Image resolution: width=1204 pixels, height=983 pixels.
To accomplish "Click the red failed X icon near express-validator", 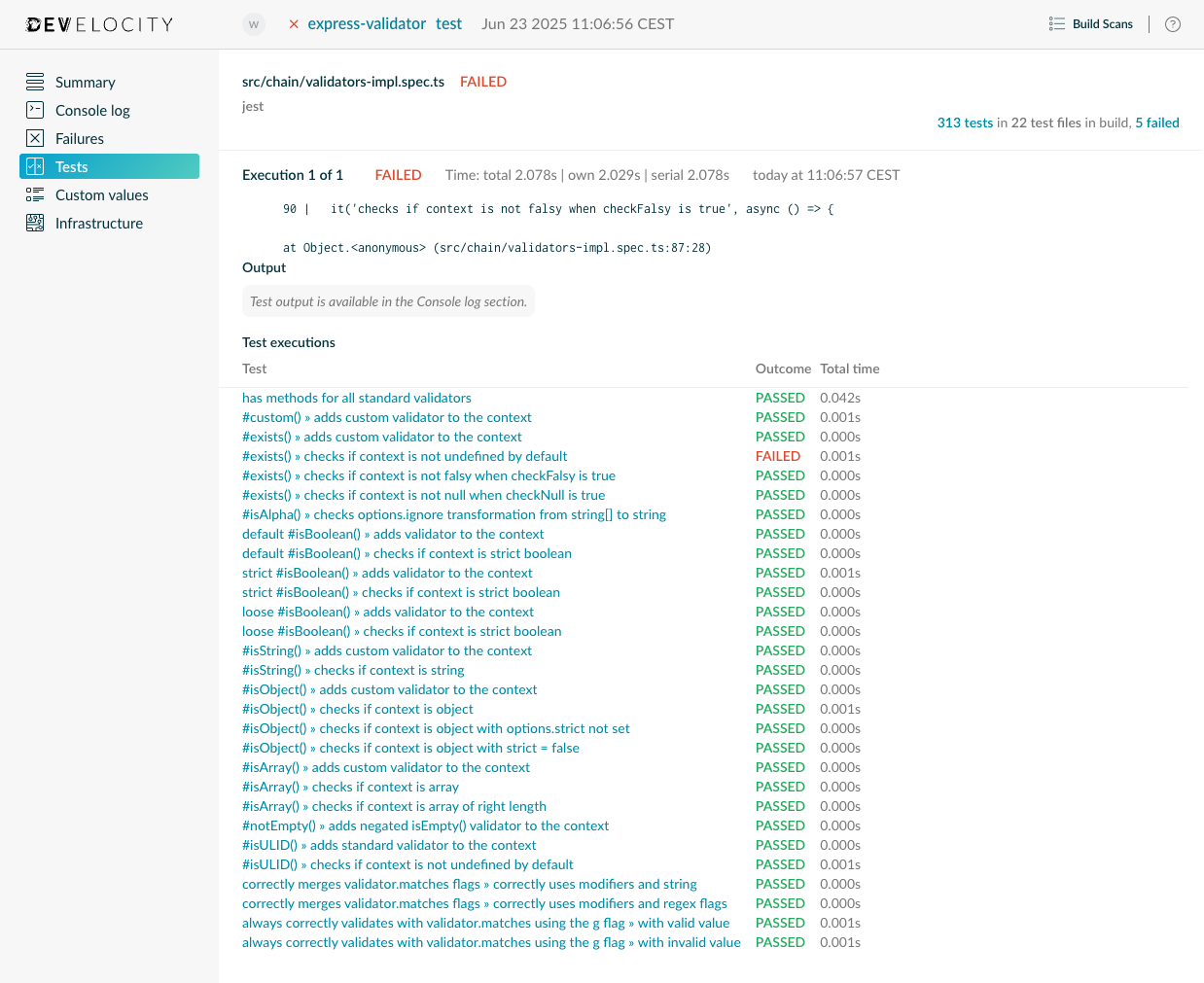I will [294, 24].
